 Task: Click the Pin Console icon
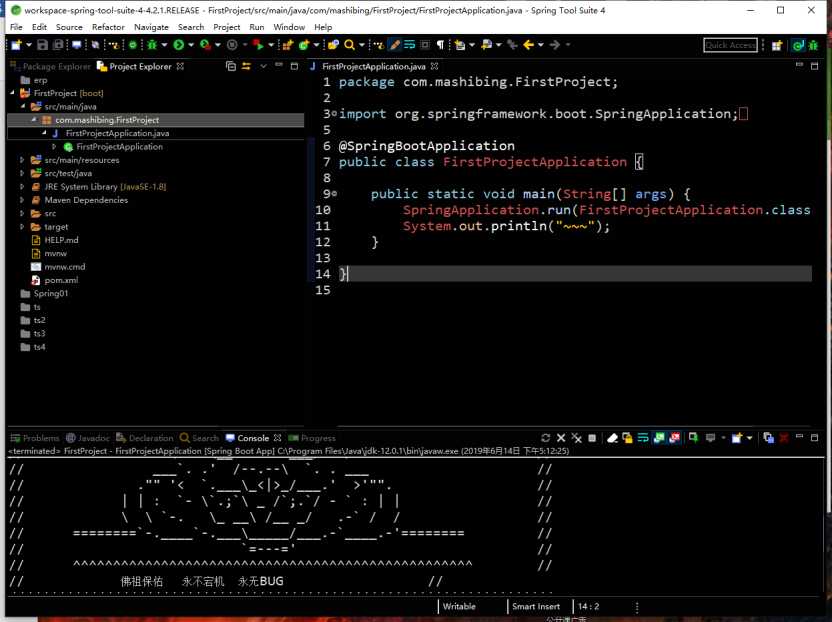pos(693,438)
